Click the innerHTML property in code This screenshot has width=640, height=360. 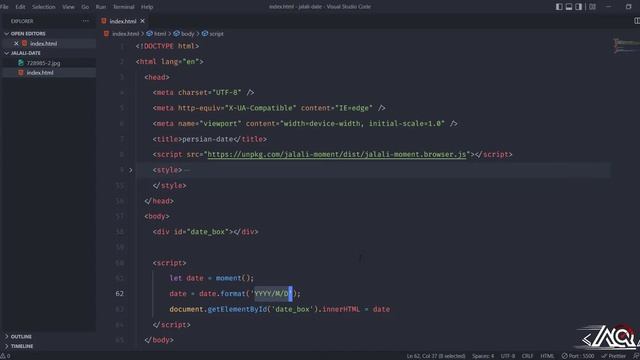(341, 309)
